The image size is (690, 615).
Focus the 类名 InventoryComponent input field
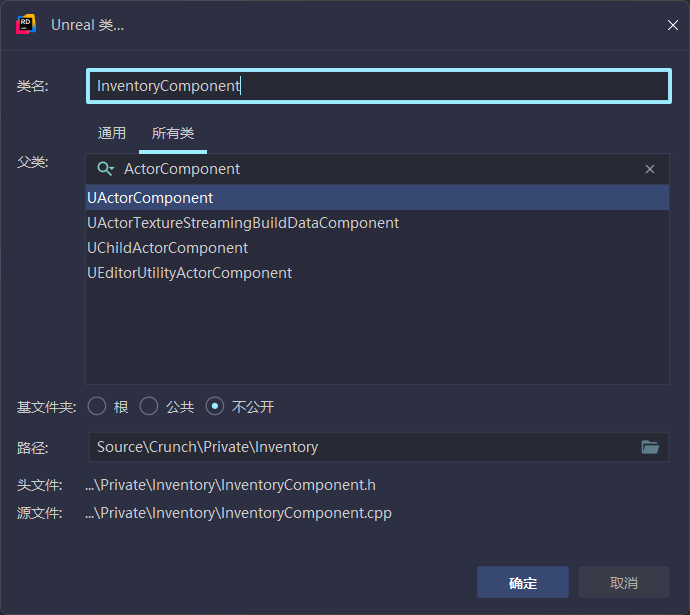pyautogui.click(x=379, y=86)
